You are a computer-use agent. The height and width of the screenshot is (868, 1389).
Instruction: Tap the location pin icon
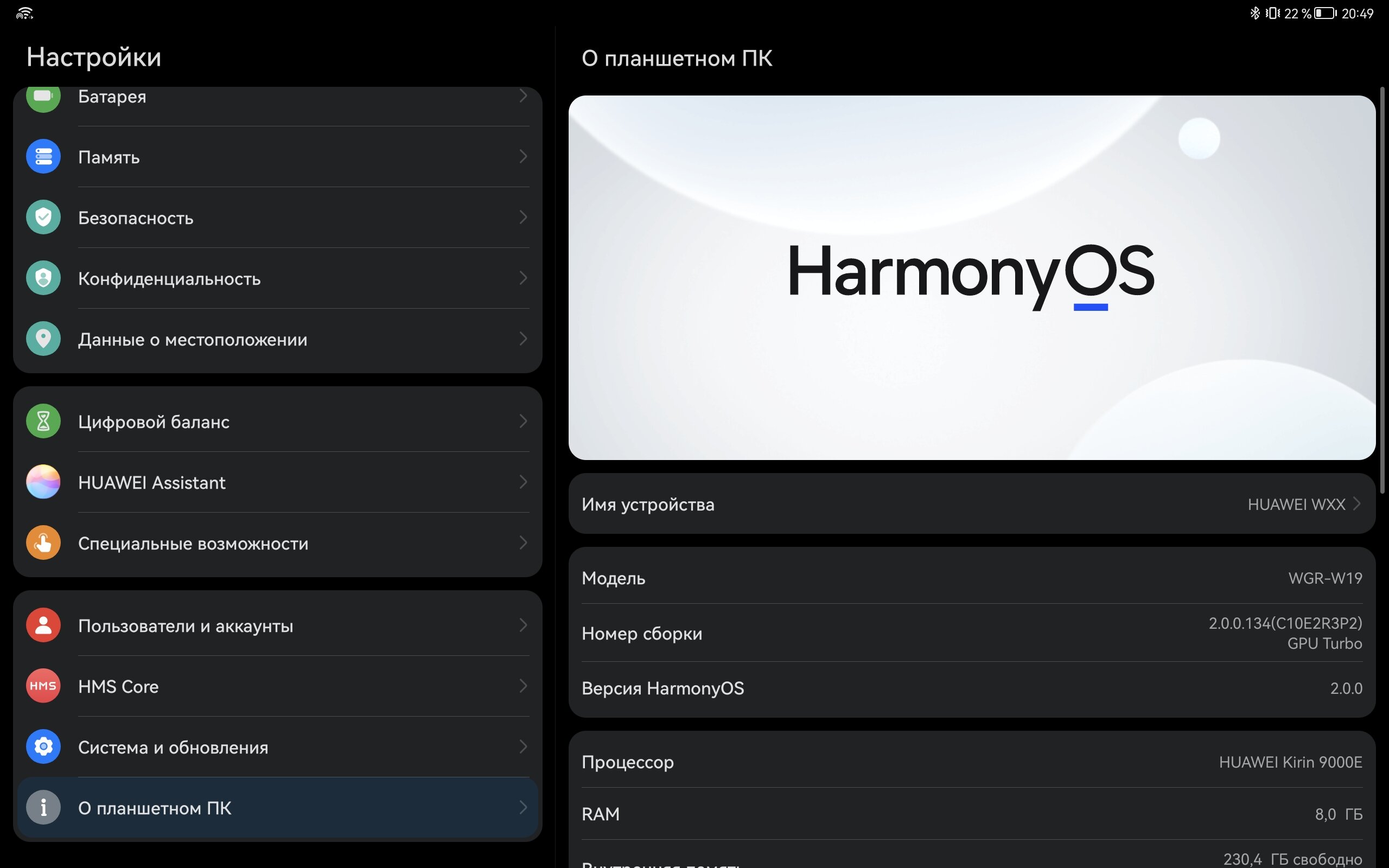point(43,339)
